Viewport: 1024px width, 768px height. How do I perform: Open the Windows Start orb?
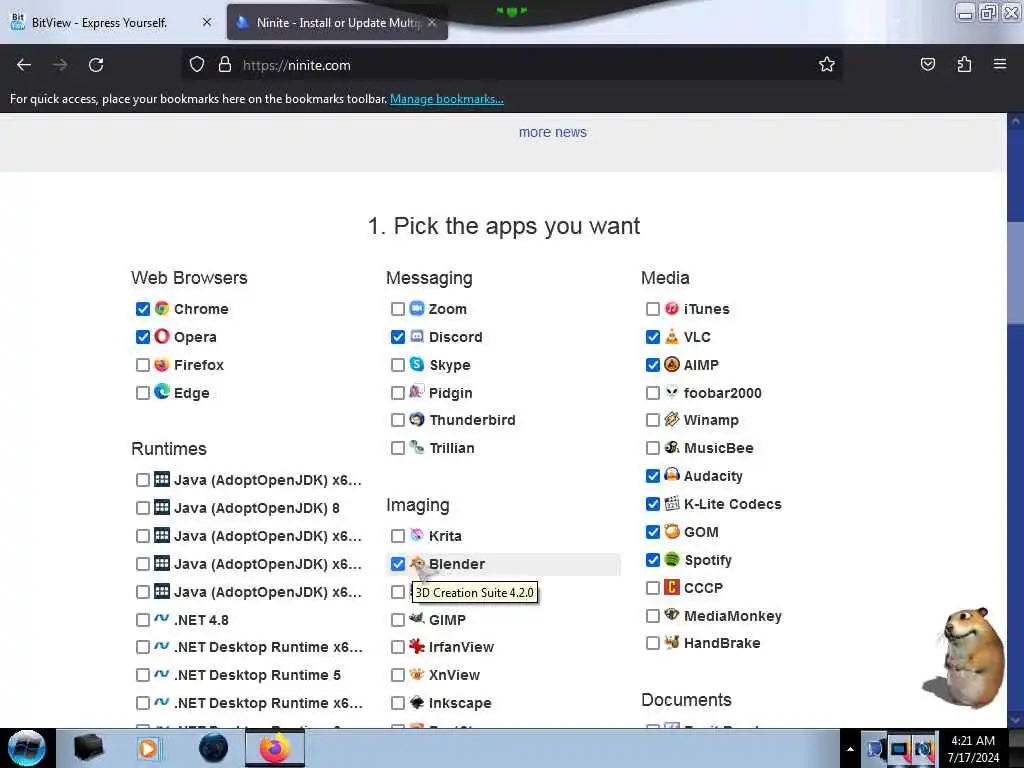[x=27, y=748]
